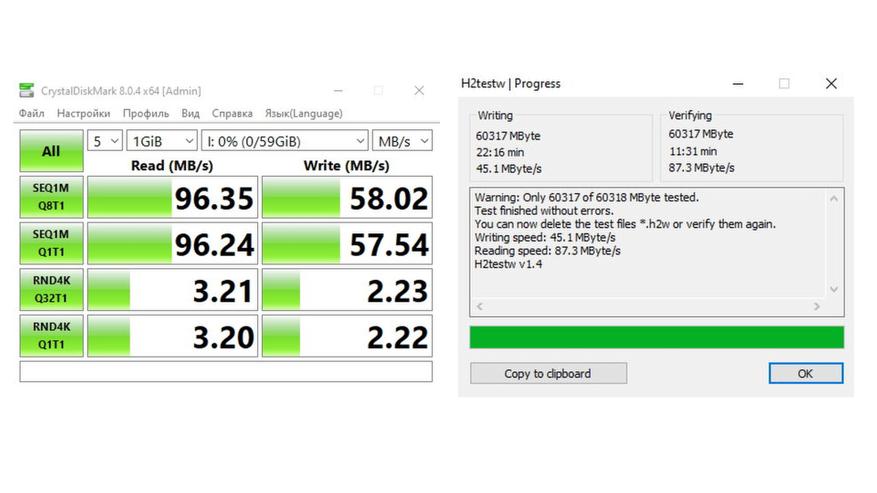Select the 58.02 sequential write result

347,197
